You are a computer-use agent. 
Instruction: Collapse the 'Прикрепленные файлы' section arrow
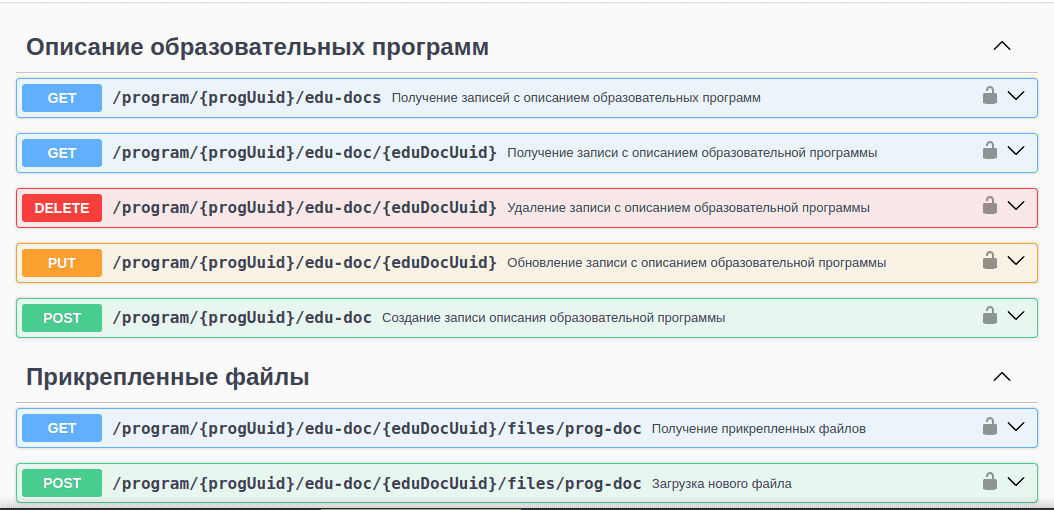point(1001,377)
